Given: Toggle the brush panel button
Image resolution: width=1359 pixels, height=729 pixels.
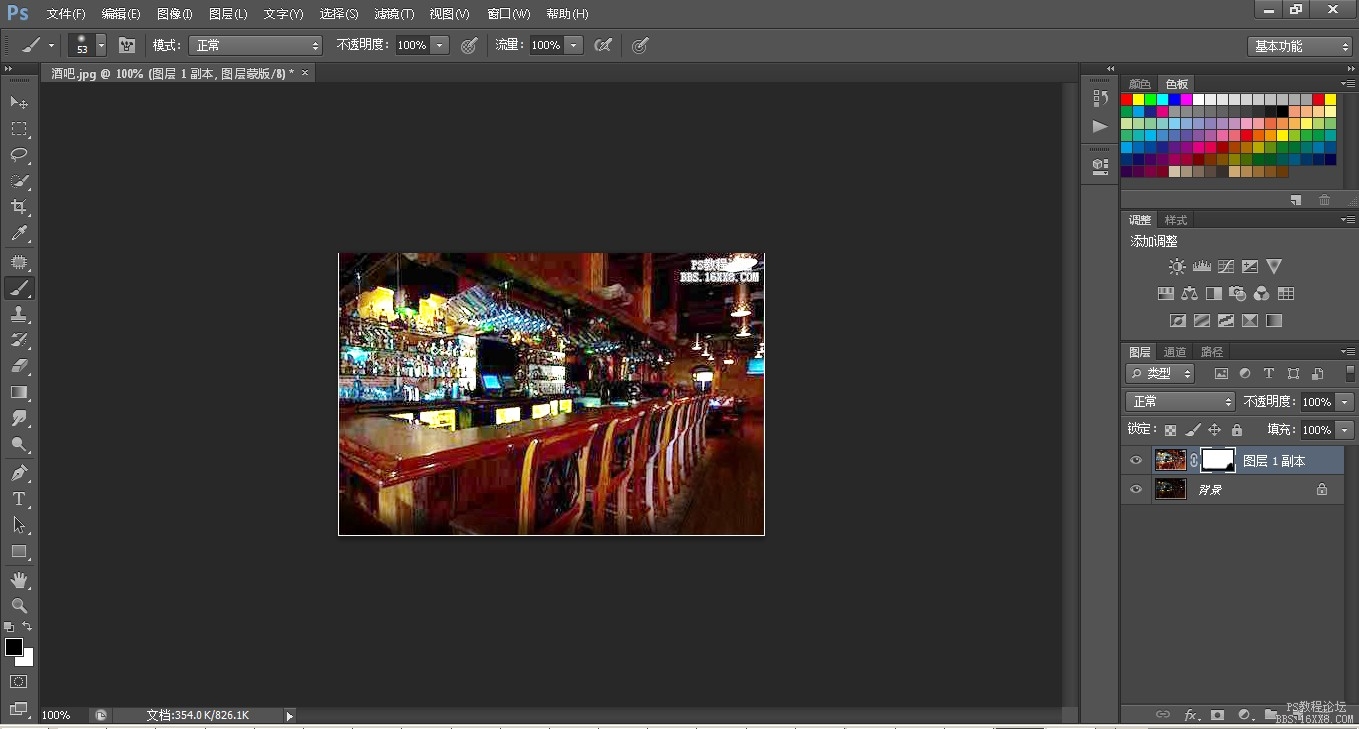Looking at the screenshot, I should (x=127, y=45).
